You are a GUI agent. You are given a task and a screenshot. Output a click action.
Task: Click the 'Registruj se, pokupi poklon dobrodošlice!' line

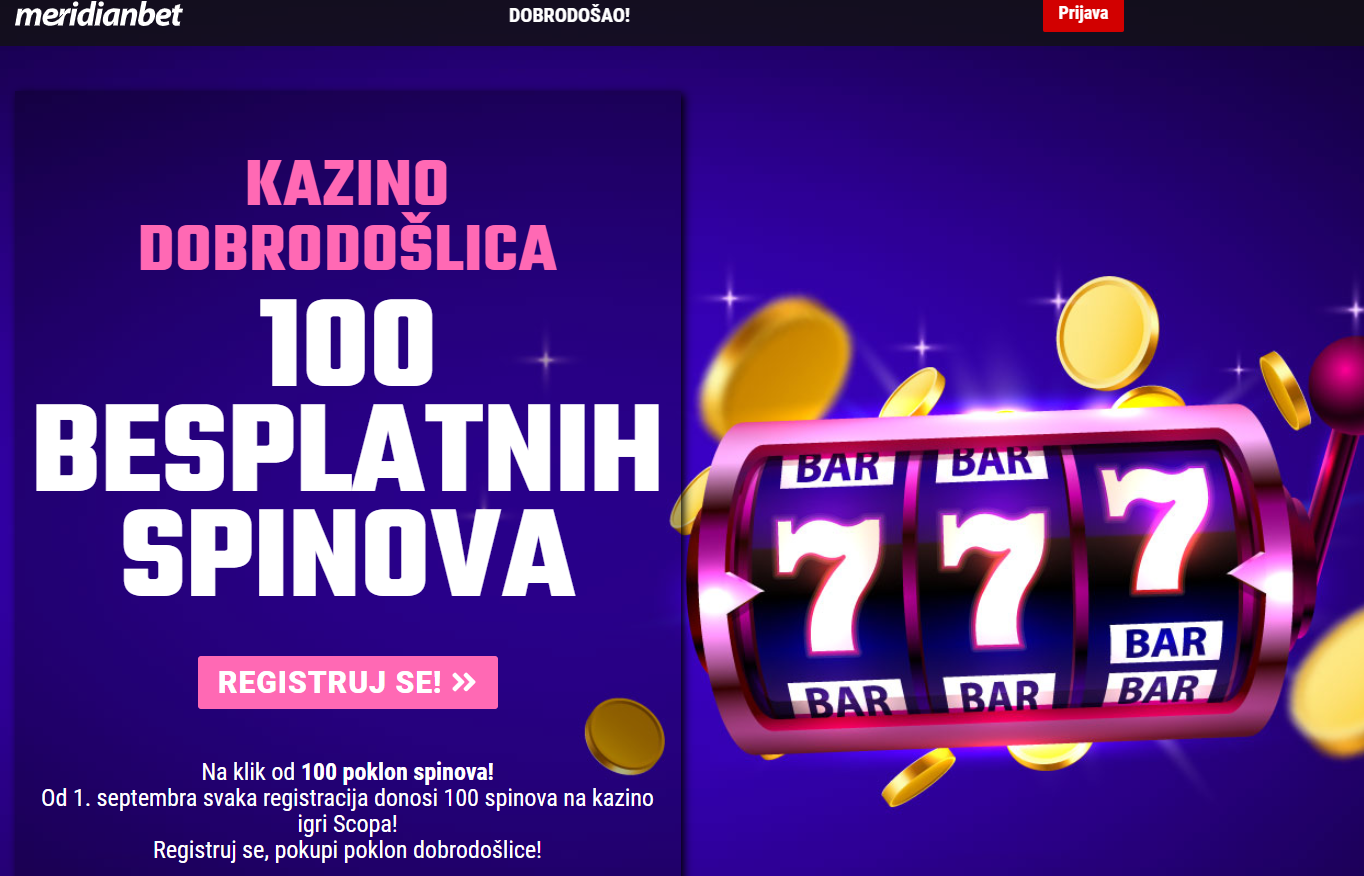(348, 850)
